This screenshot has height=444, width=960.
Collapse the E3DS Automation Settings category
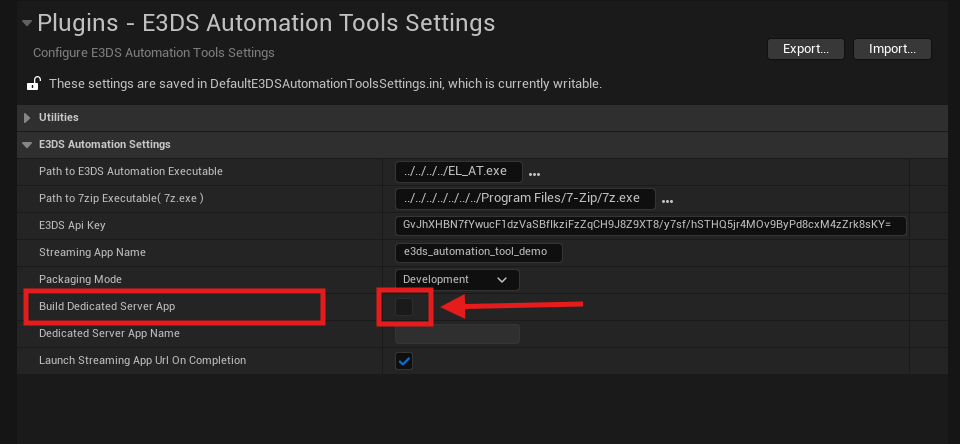[x=27, y=145]
